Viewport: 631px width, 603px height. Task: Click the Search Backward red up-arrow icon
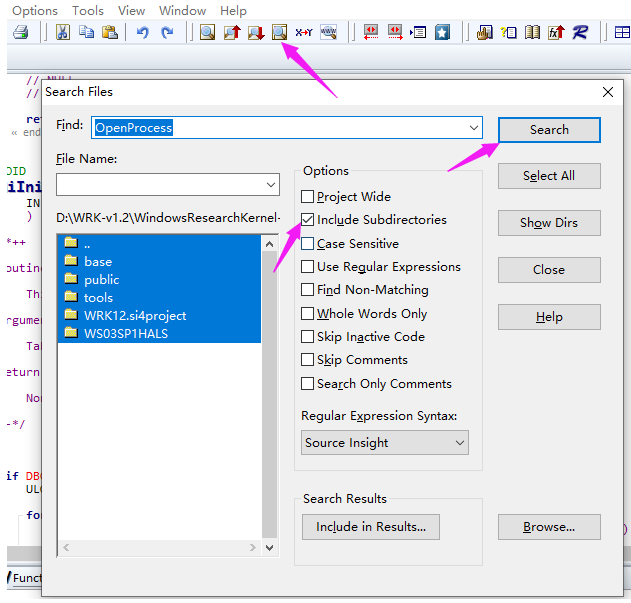pos(232,32)
